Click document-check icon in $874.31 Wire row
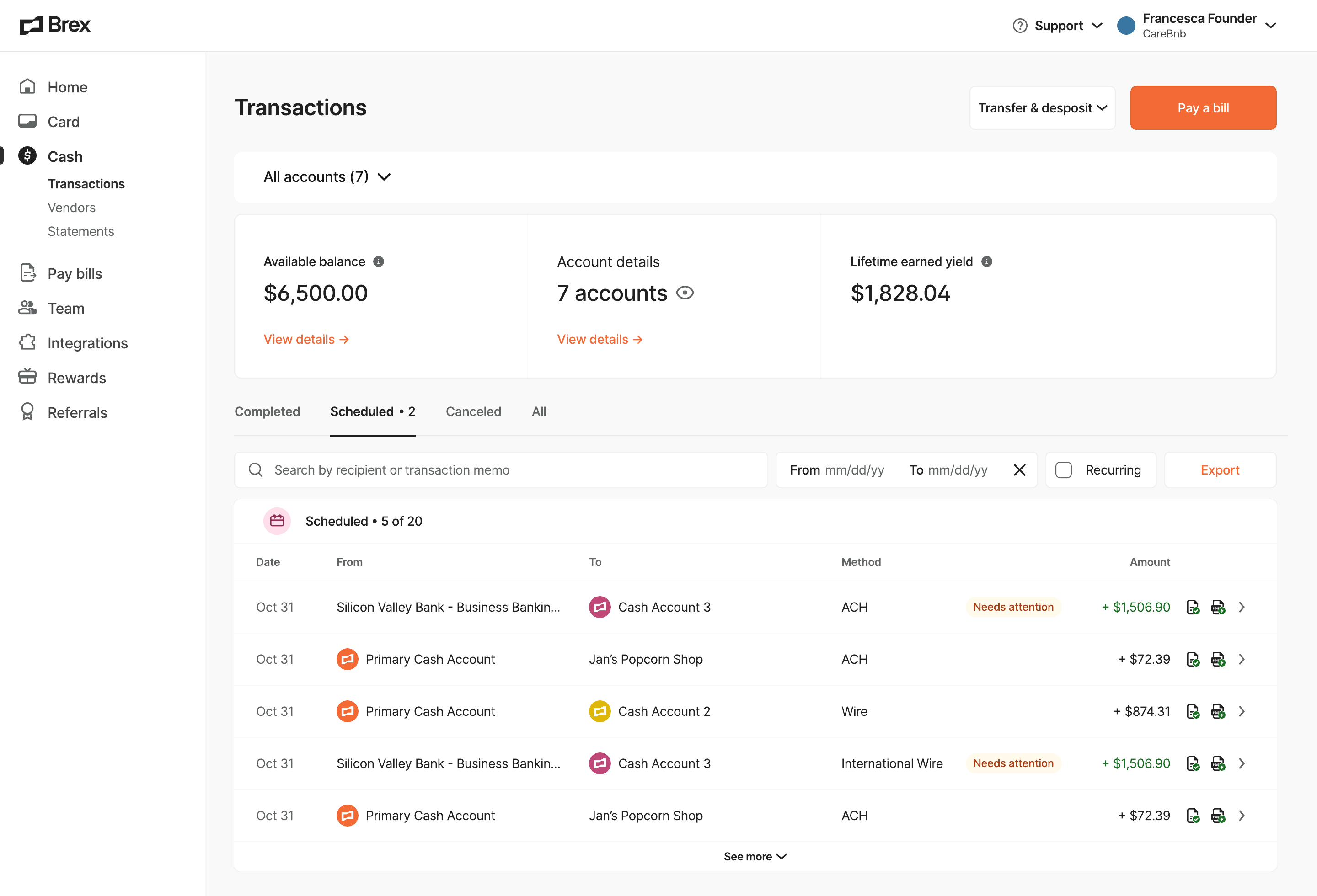Image resolution: width=1317 pixels, height=896 pixels. pos(1193,711)
